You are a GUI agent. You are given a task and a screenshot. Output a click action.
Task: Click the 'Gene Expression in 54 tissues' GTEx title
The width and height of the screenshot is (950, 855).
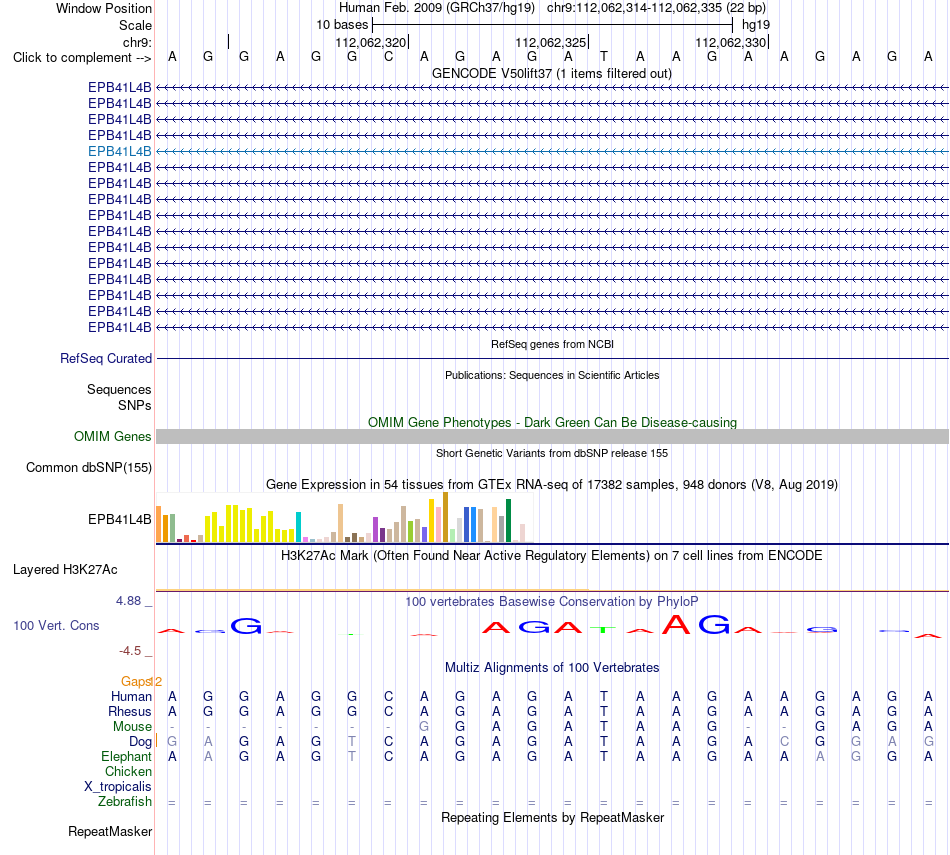point(552,484)
